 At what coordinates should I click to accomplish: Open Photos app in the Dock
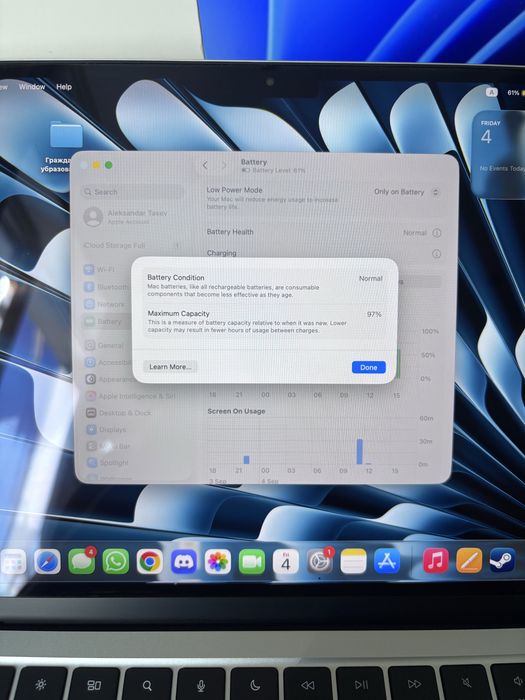(x=218, y=562)
